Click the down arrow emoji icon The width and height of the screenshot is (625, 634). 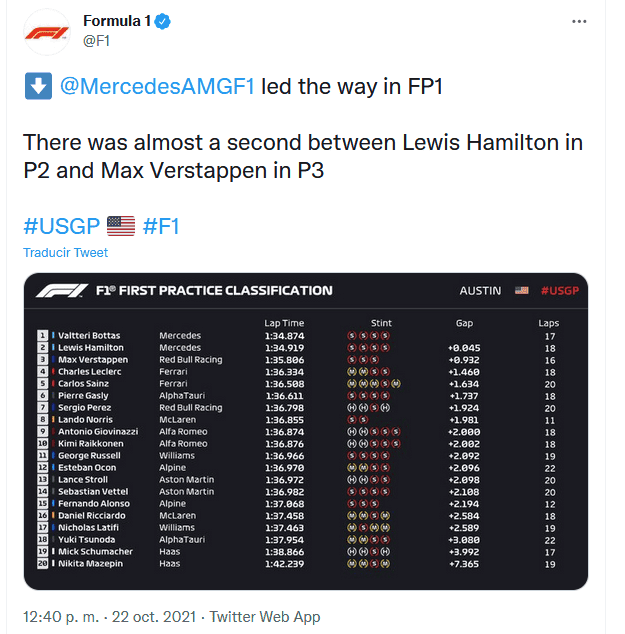[x=38, y=87]
